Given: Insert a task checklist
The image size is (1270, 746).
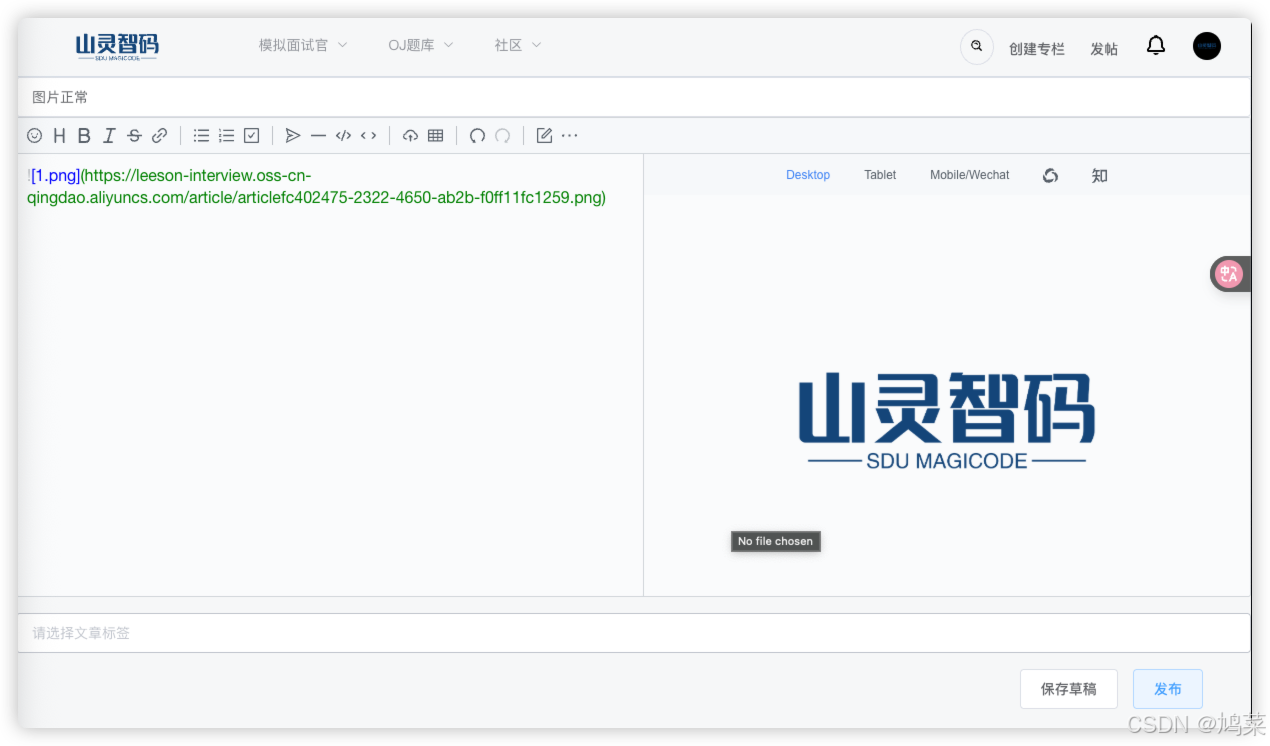Looking at the screenshot, I should click(252, 136).
